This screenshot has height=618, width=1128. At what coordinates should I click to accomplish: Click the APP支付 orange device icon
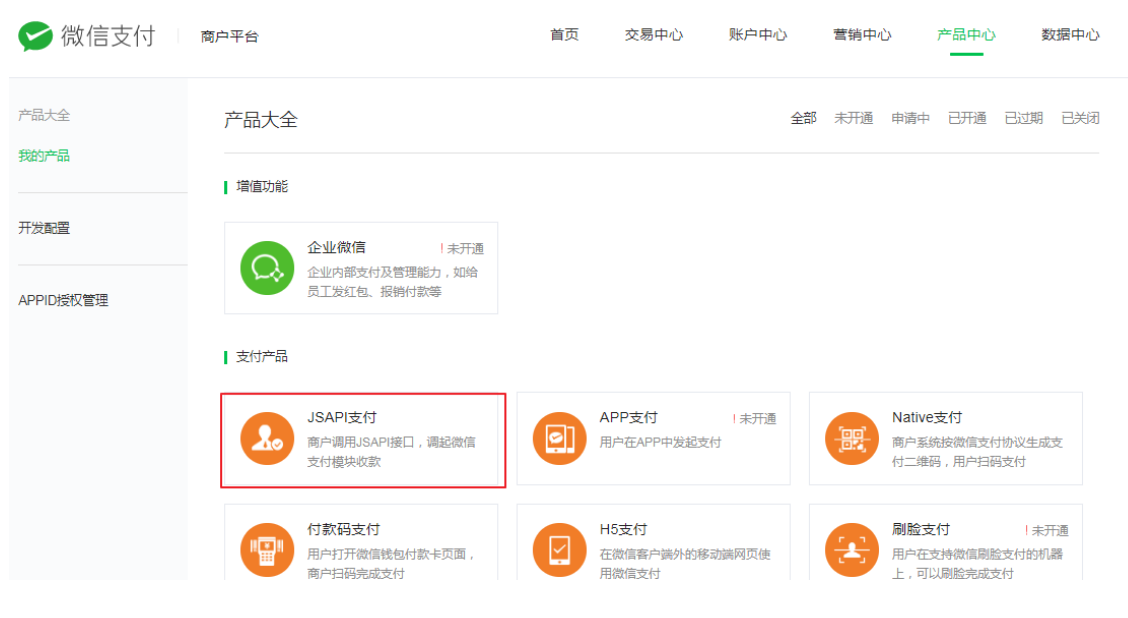[560, 438]
